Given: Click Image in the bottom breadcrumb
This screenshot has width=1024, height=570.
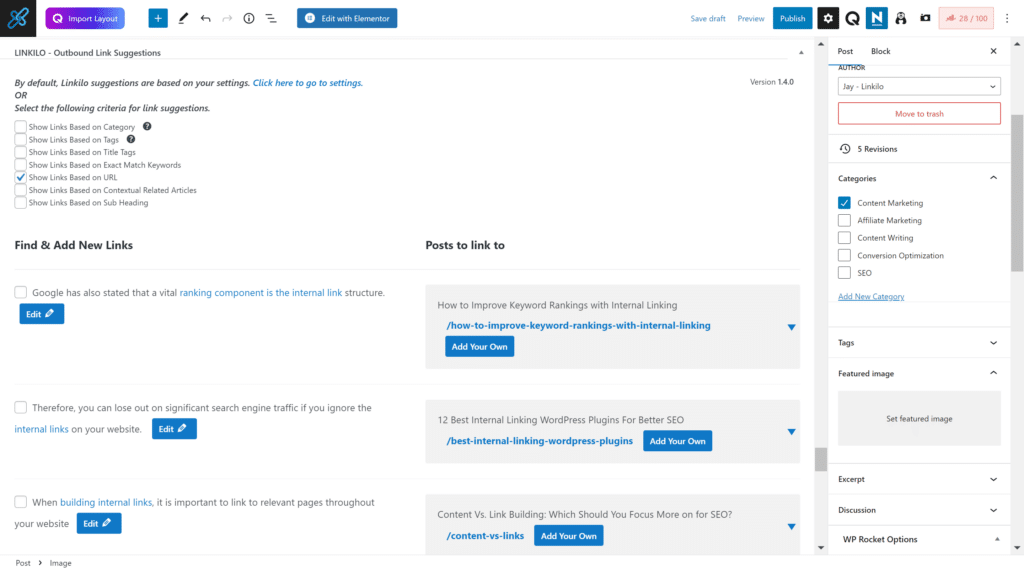Looking at the screenshot, I should [x=60, y=563].
